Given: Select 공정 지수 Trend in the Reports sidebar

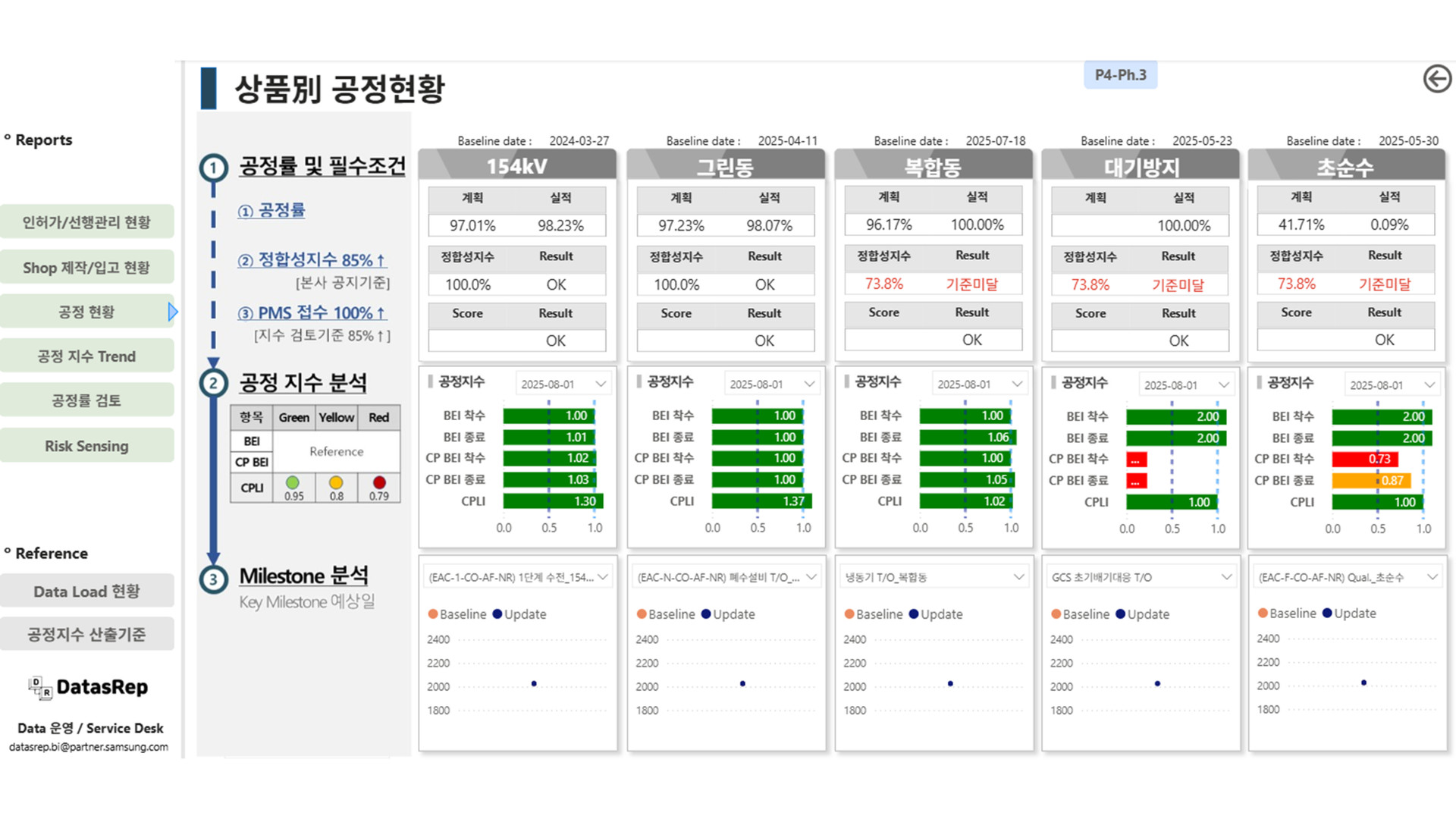Looking at the screenshot, I should click(88, 356).
